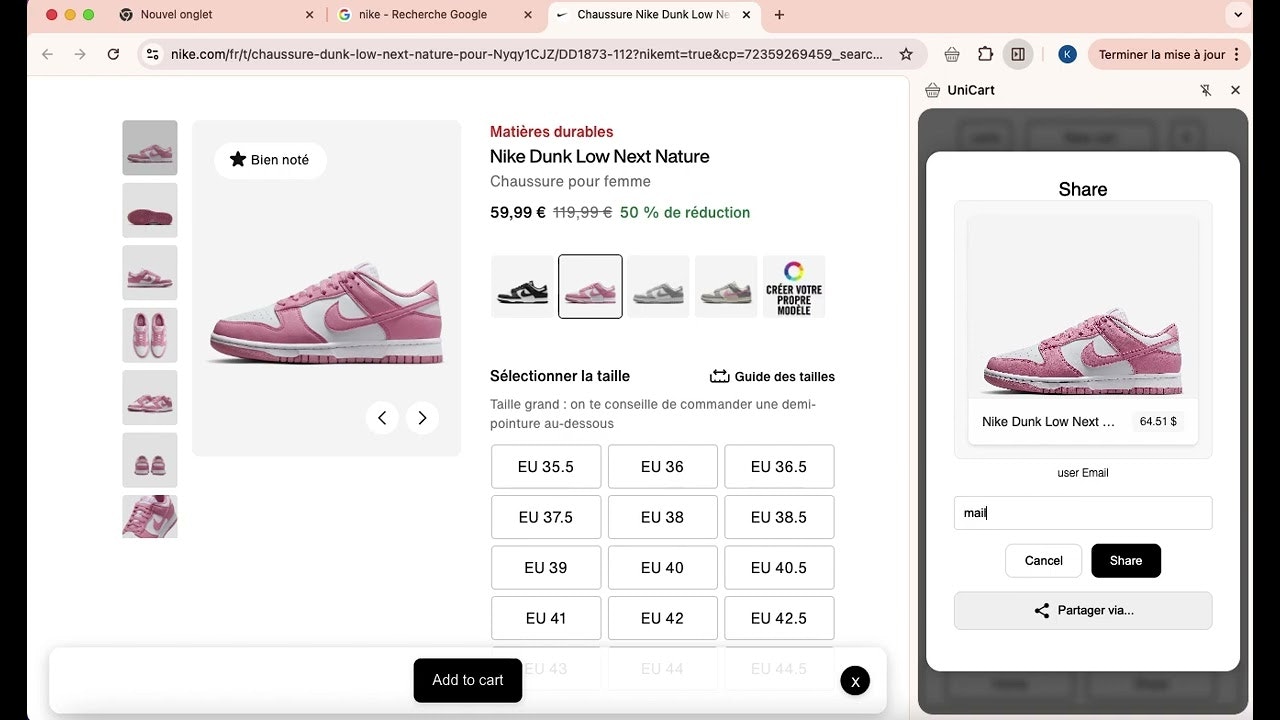
Task: Choose size EU 41
Action: coord(546,618)
